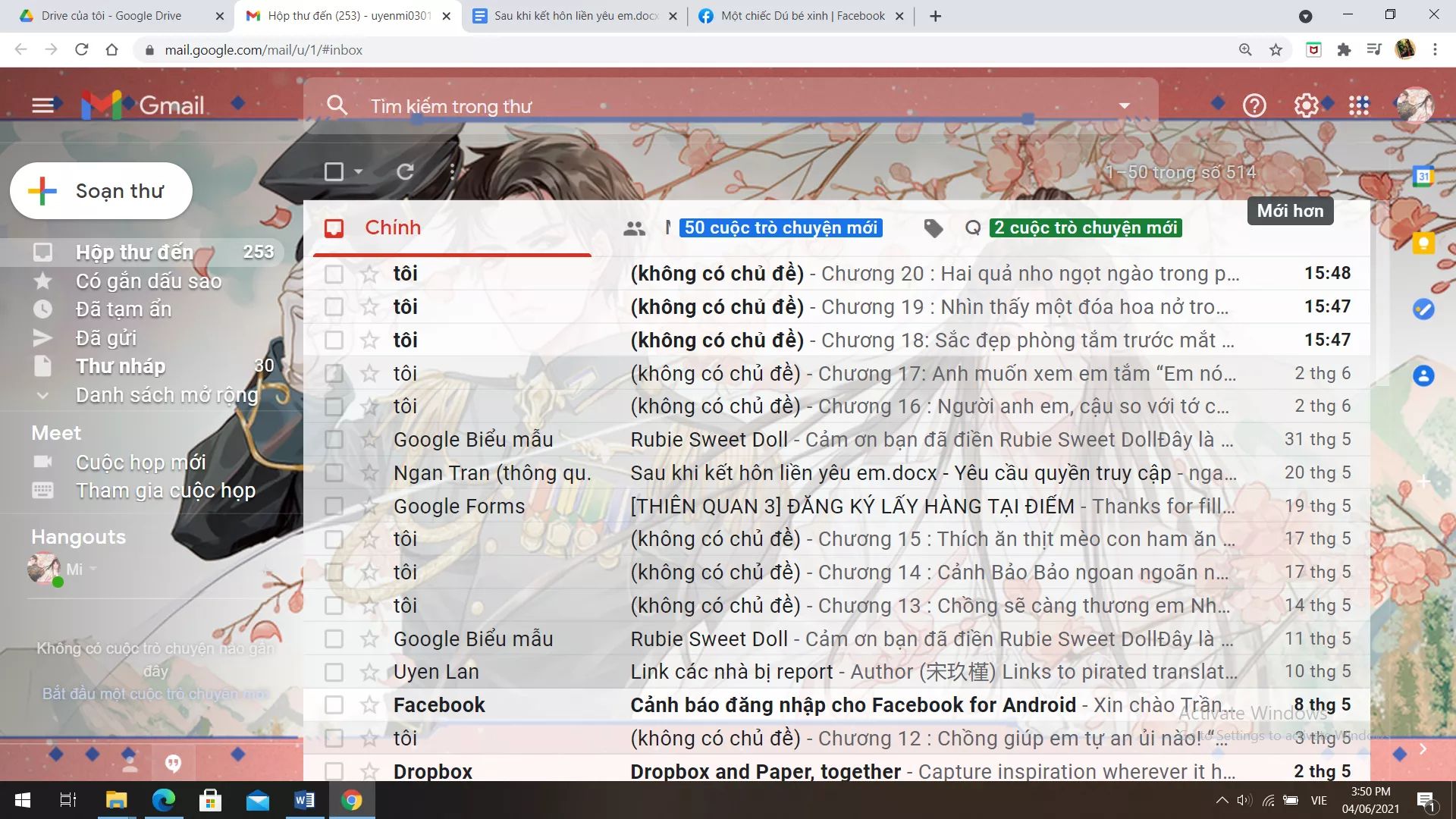Check the Dropbox email checkbox
This screenshot has width=1456, height=819.
pyautogui.click(x=334, y=771)
